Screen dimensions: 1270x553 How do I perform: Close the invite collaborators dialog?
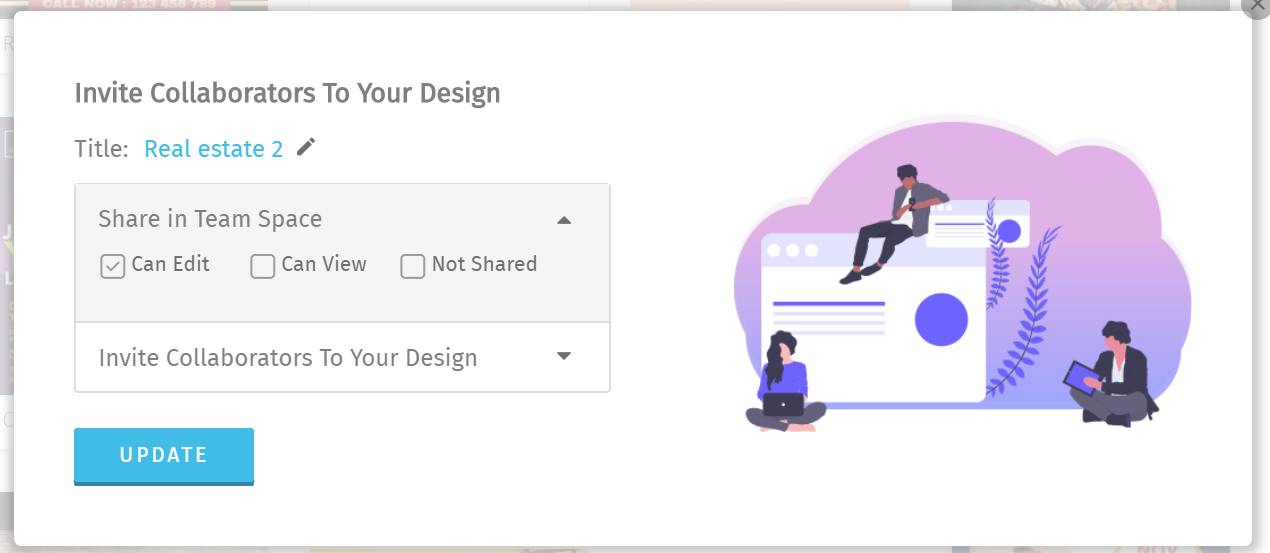click(1257, 5)
